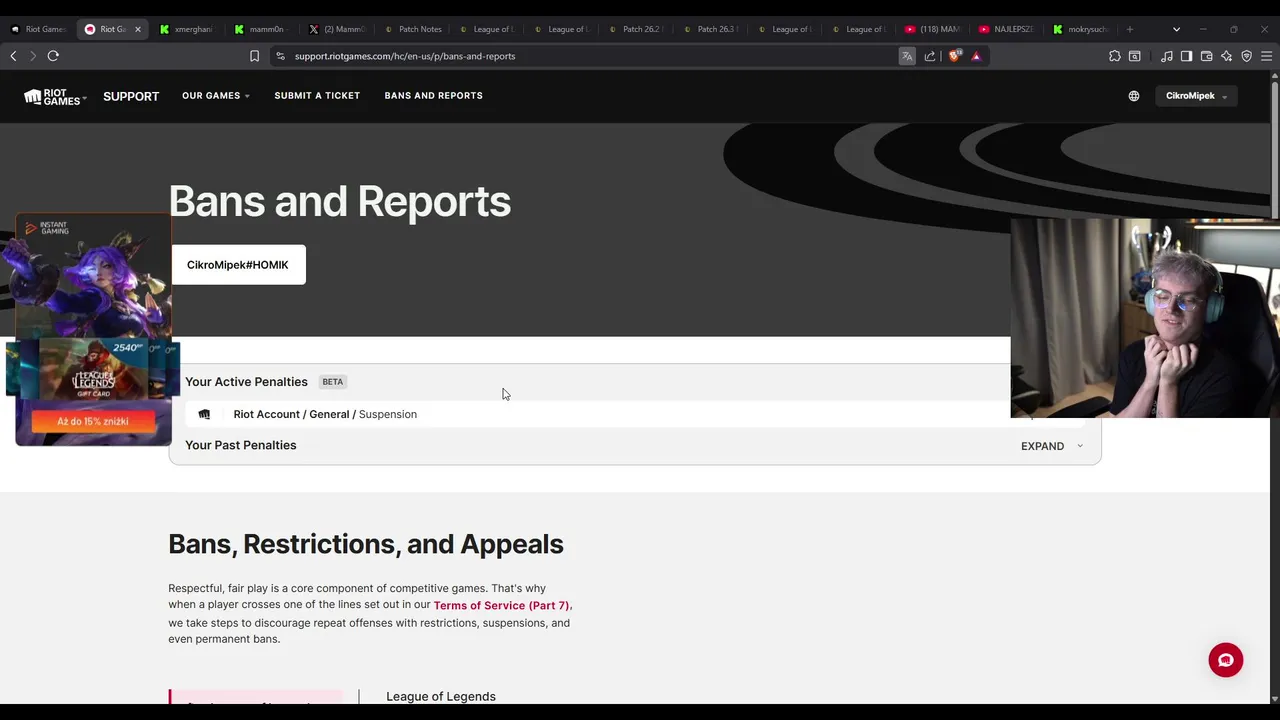Viewport: 1280px width, 720px height.
Task: Click the Riot Games logo
Action: point(55,97)
